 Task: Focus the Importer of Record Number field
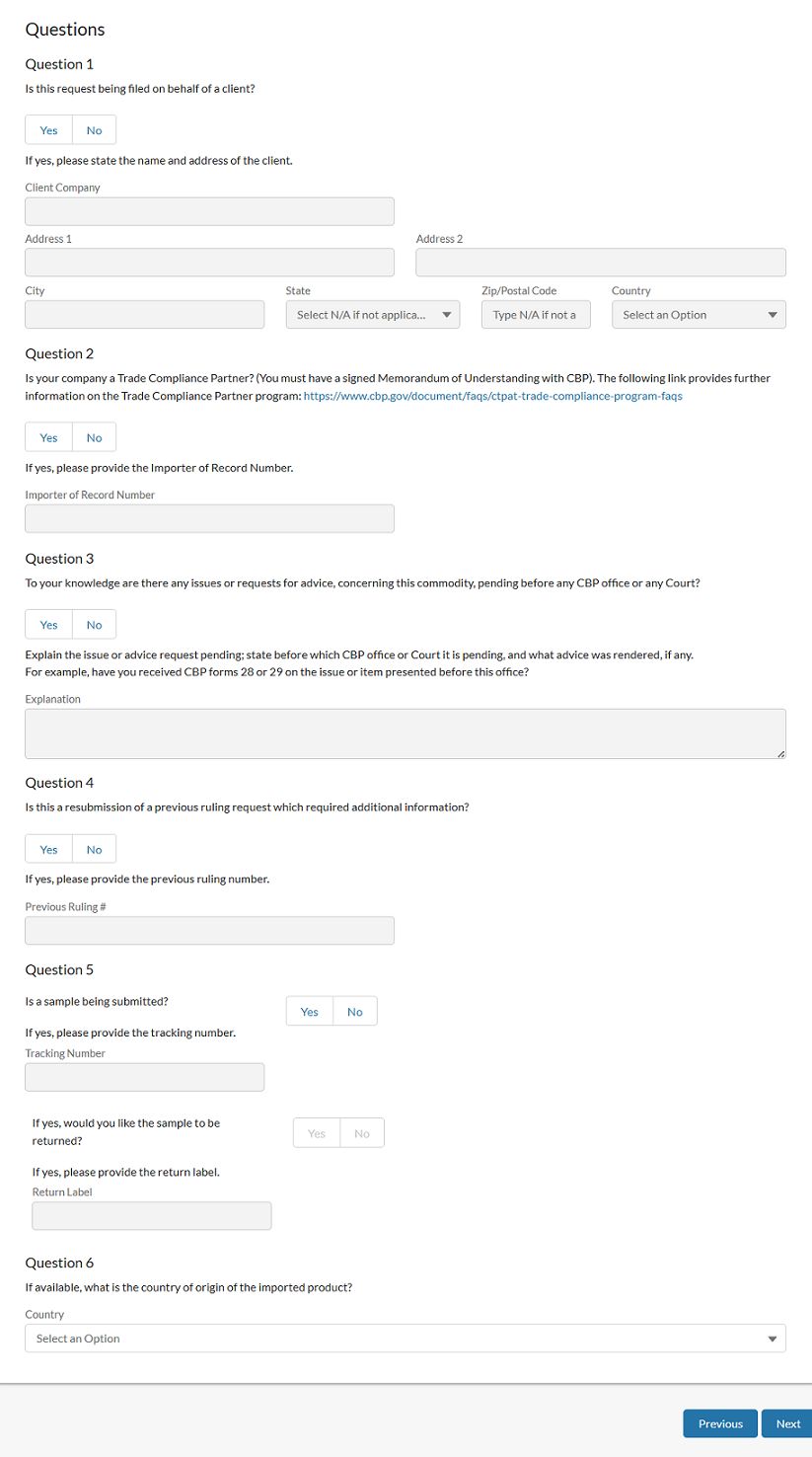tap(209, 519)
